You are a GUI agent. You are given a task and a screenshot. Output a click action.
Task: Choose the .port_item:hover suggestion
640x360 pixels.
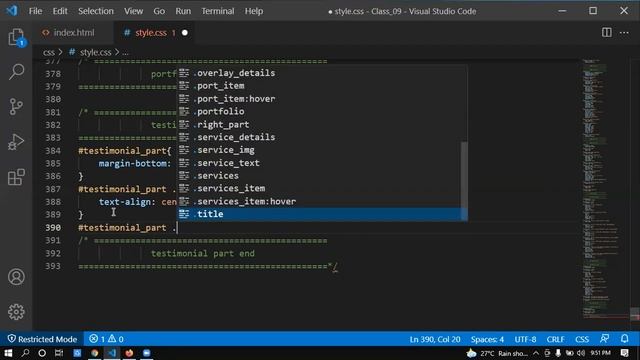click(x=320, y=99)
